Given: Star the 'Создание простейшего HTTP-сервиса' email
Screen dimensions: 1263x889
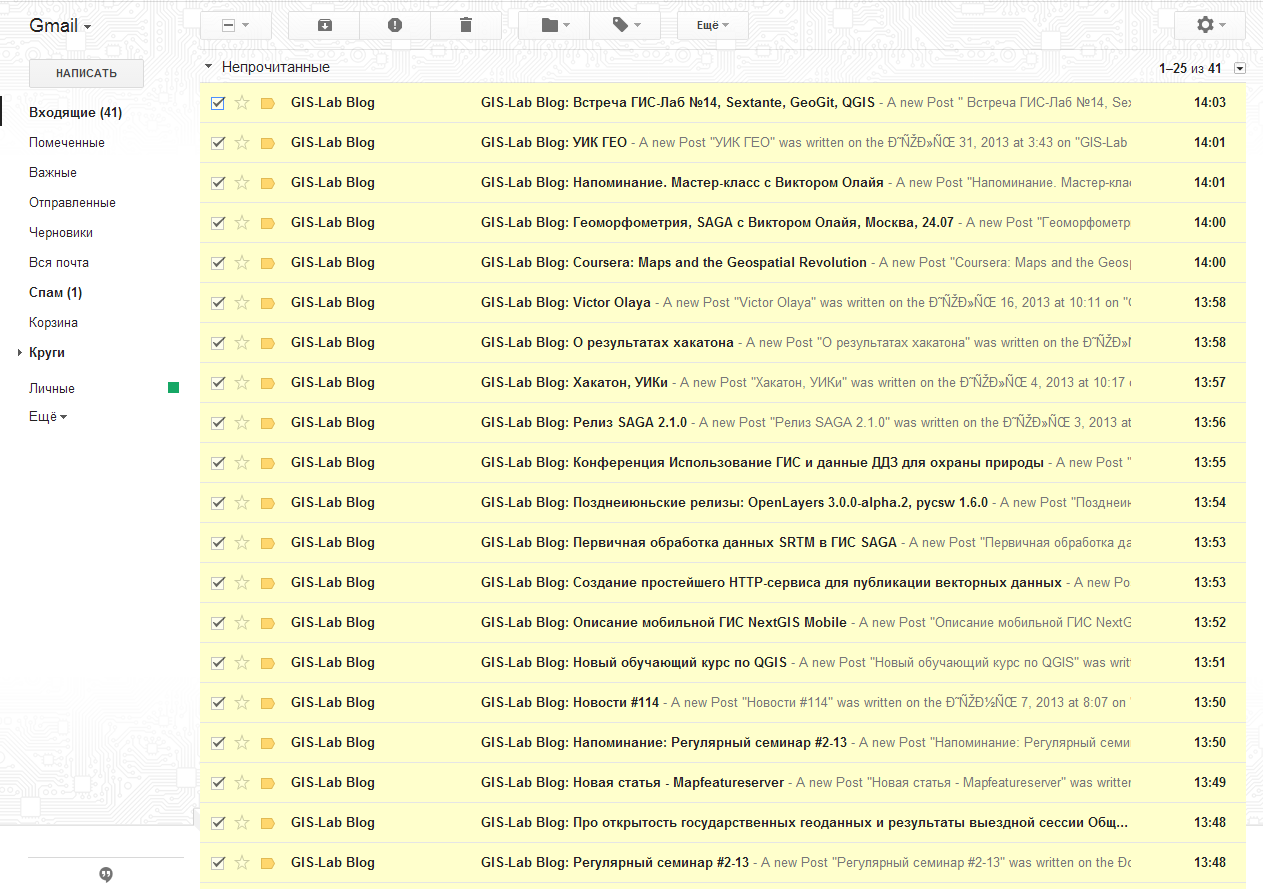Looking at the screenshot, I should 242,583.
